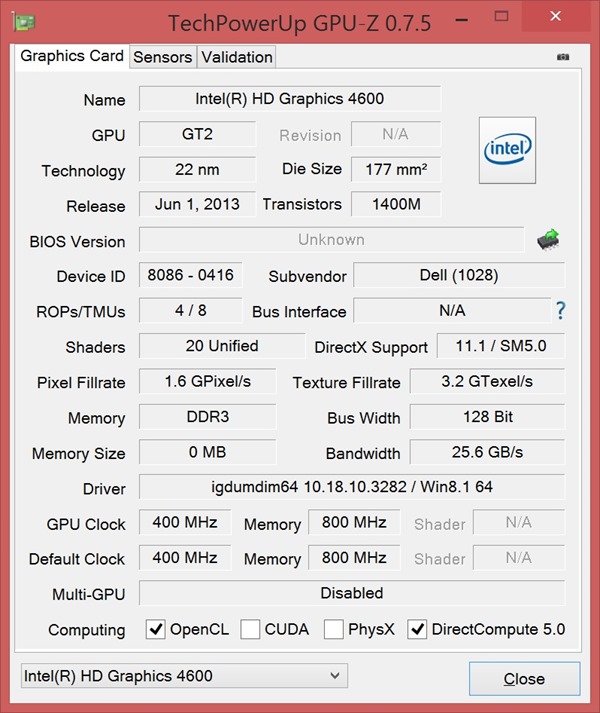Click the Multi-GPU field Disabled

click(x=352, y=593)
